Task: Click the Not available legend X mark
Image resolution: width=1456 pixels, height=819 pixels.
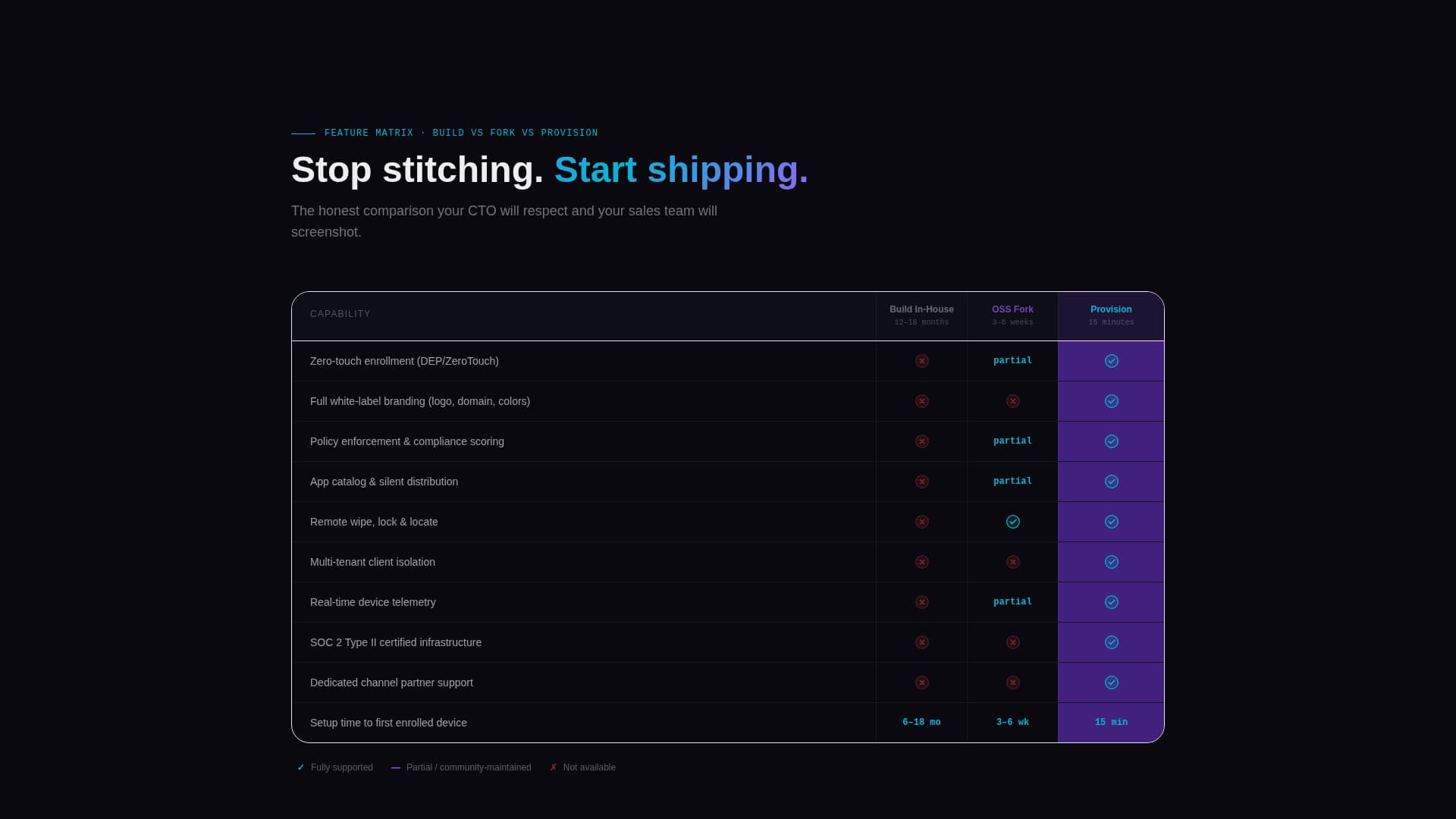Action: [x=553, y=767]
